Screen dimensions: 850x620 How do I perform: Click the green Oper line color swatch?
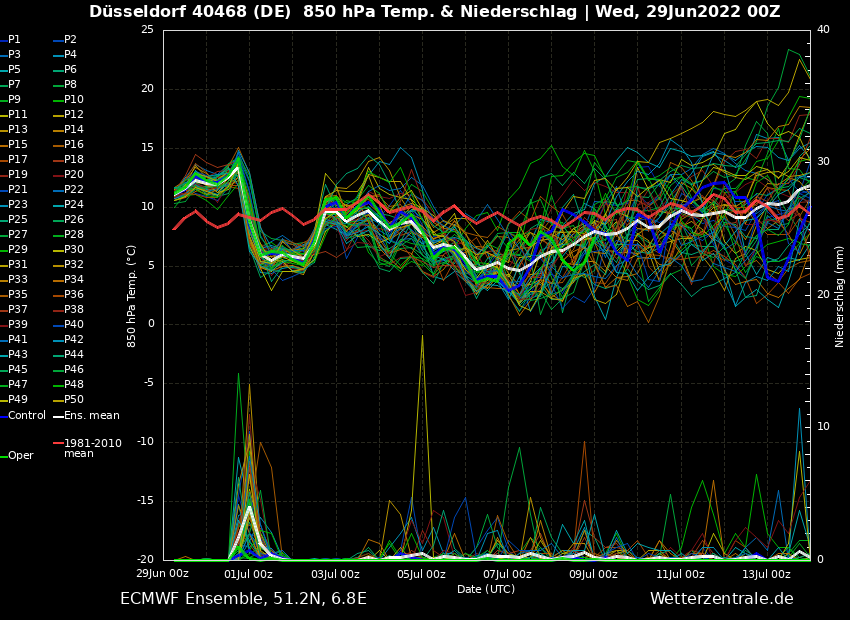point(3,456)
